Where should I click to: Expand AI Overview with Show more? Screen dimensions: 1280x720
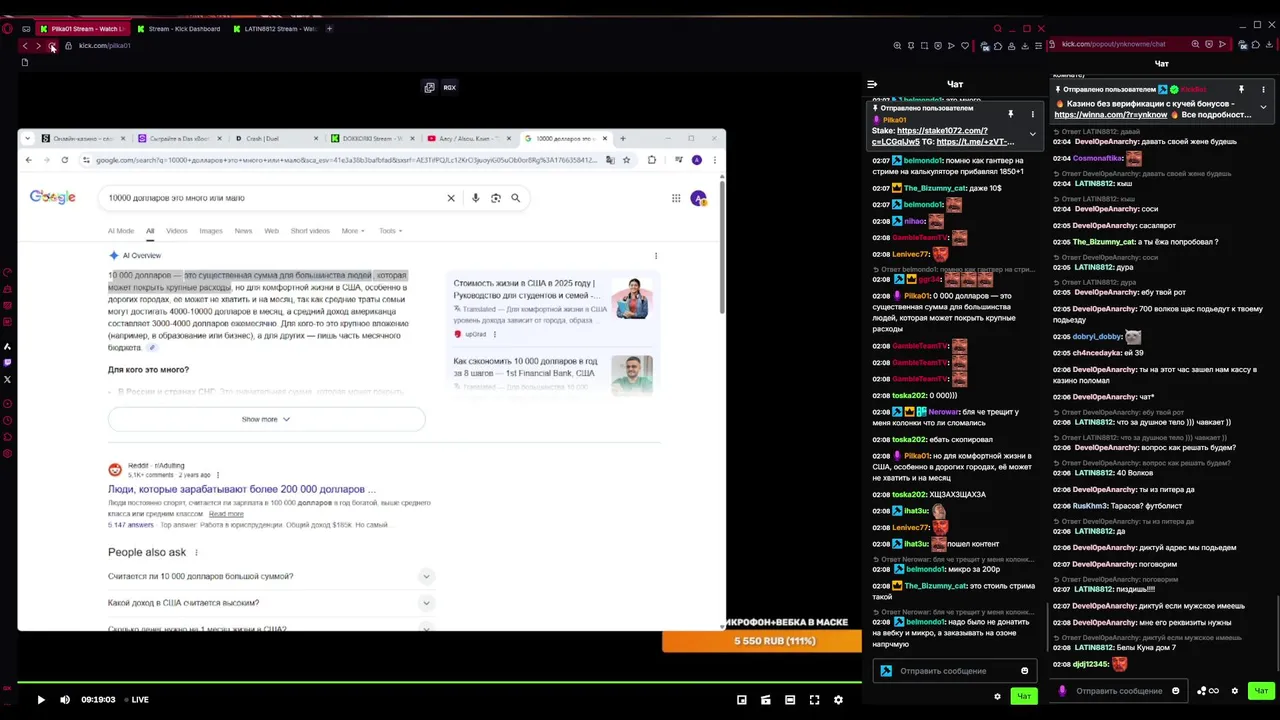coord(266,419)
